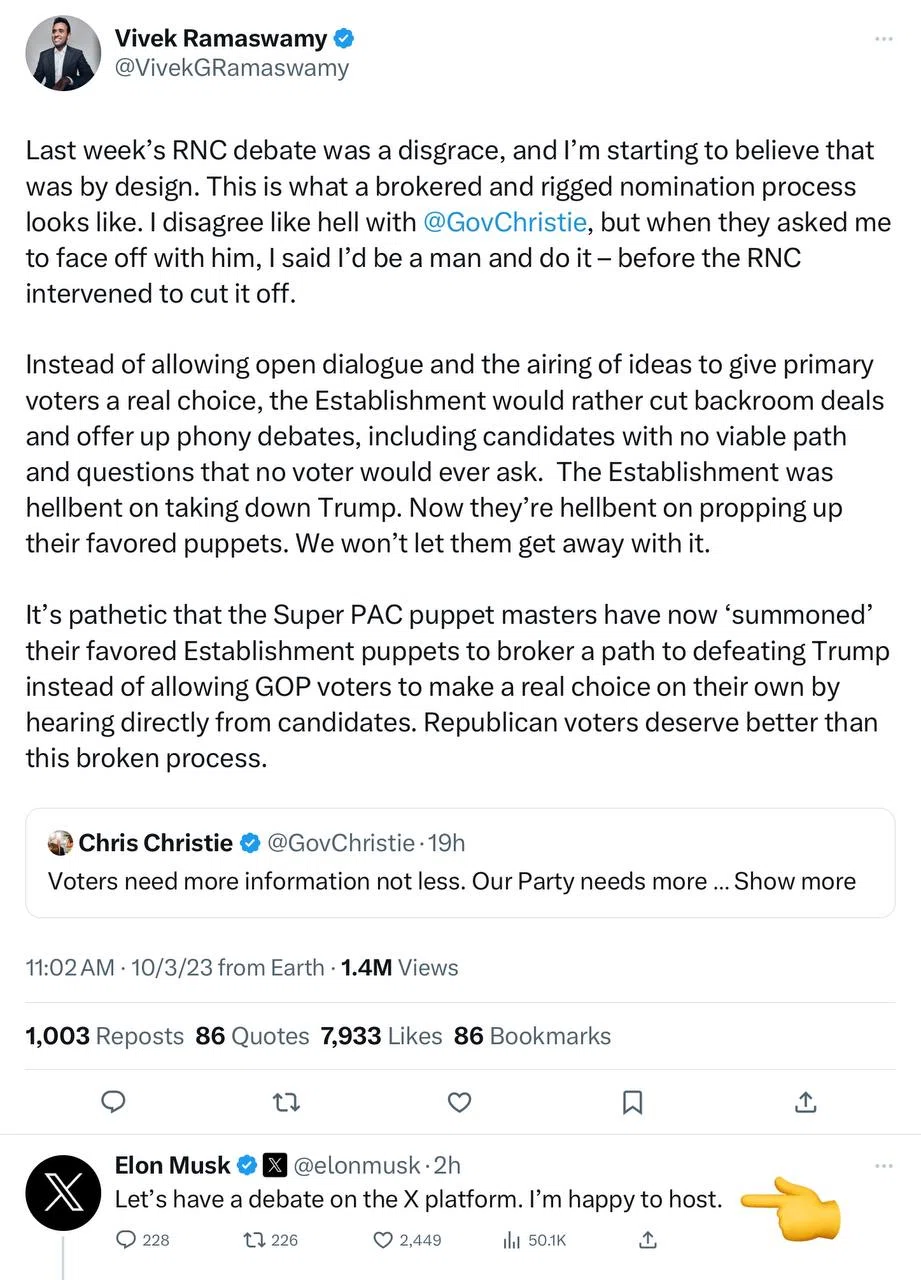Like Vivek Ramaswamy's post with heart icon

coord(459,1102)
